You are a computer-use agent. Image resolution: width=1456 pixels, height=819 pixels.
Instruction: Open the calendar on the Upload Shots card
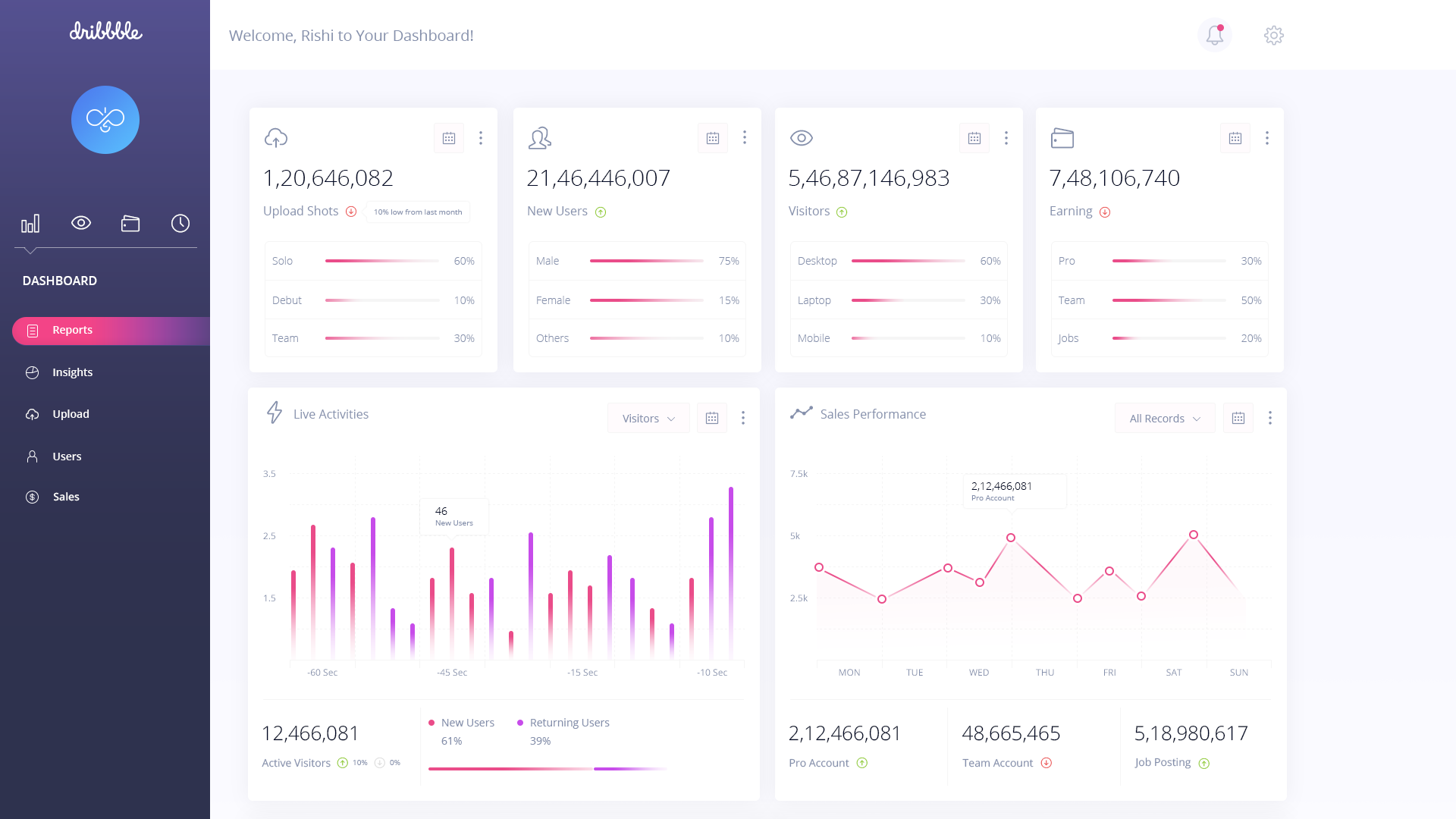[x=448, y=138]
